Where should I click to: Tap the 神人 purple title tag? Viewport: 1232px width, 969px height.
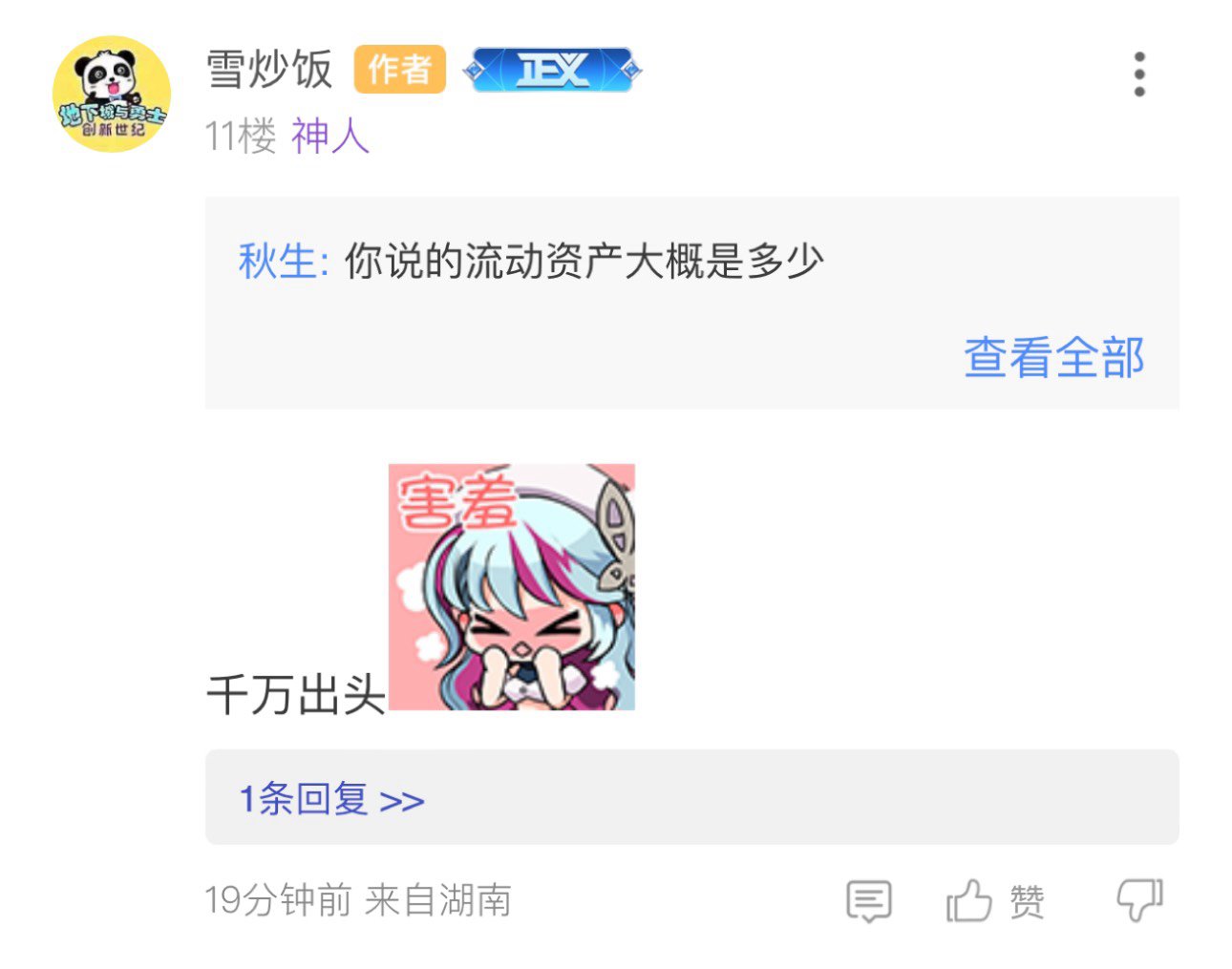(x=330, y=137)
